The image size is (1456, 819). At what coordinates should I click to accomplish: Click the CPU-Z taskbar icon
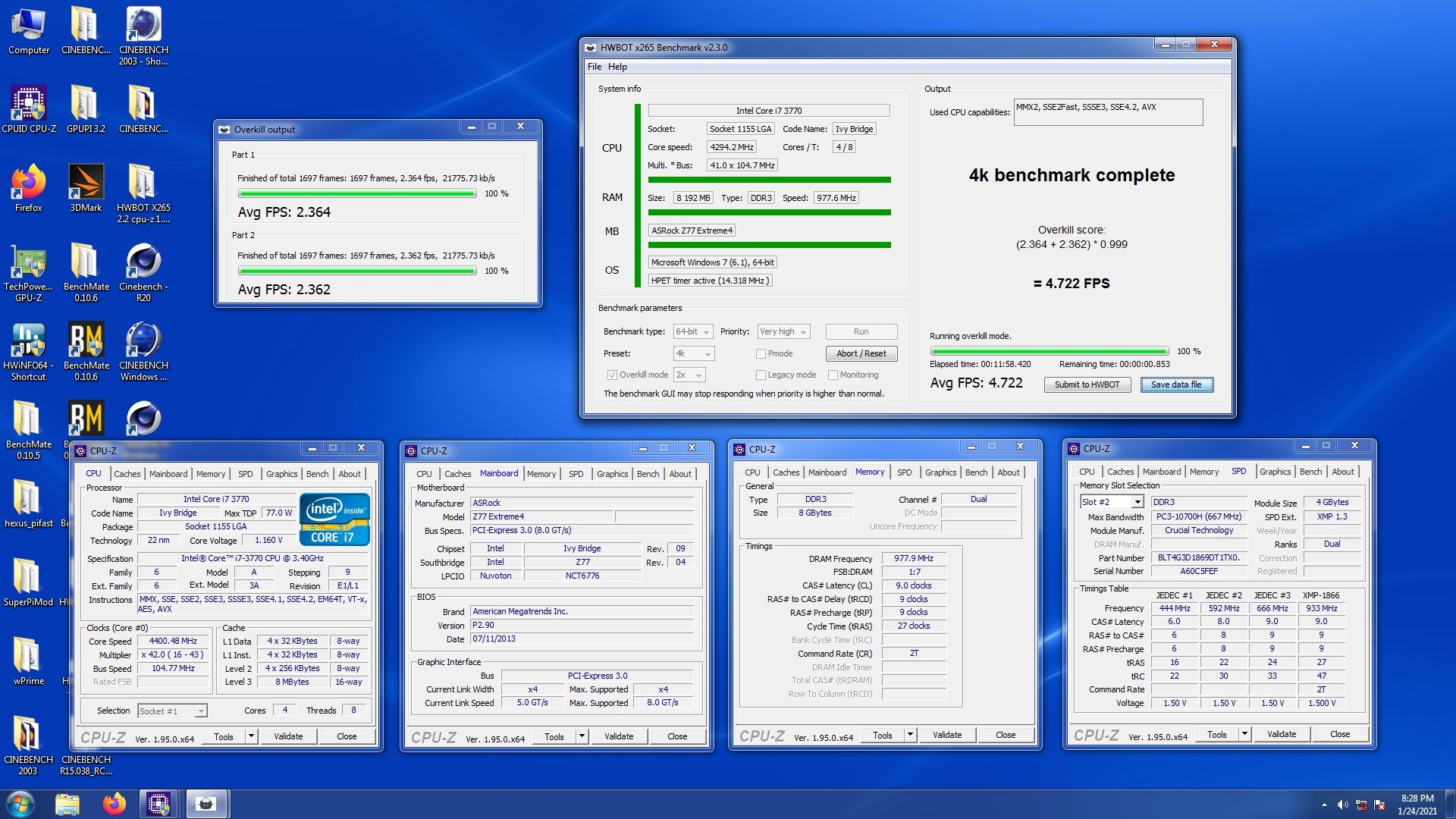158,804
